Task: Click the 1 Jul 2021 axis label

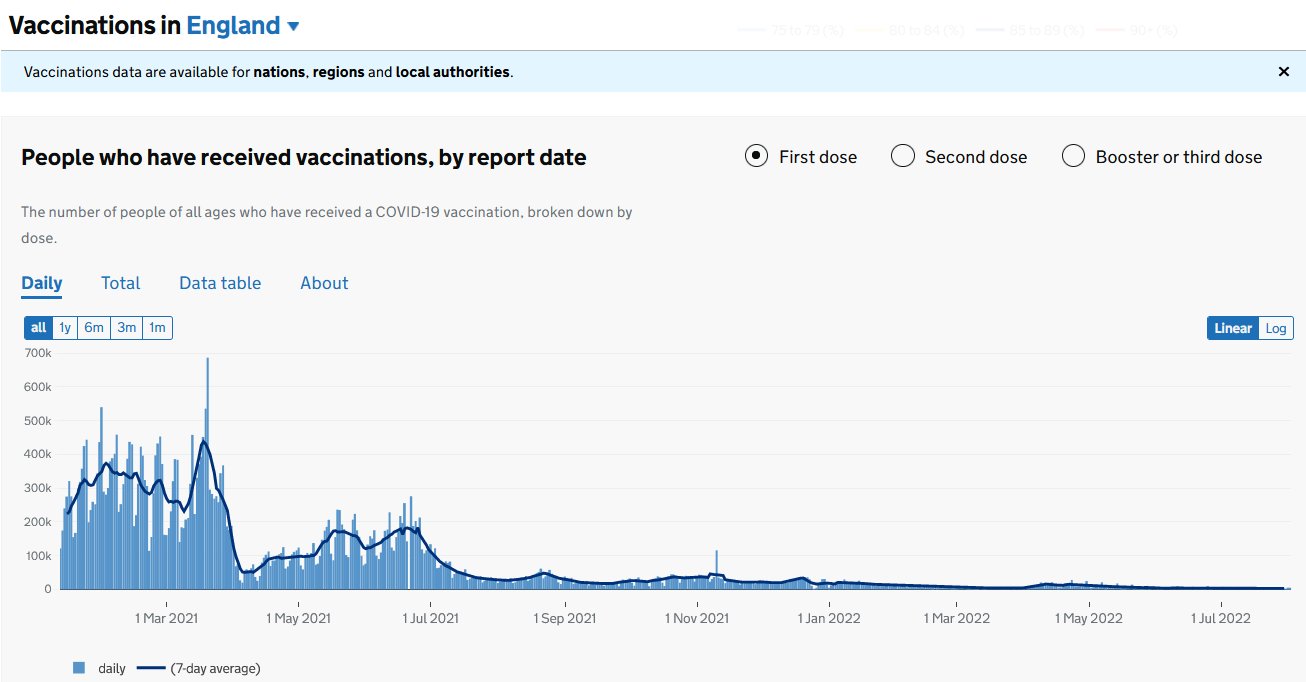Action: 430,618
